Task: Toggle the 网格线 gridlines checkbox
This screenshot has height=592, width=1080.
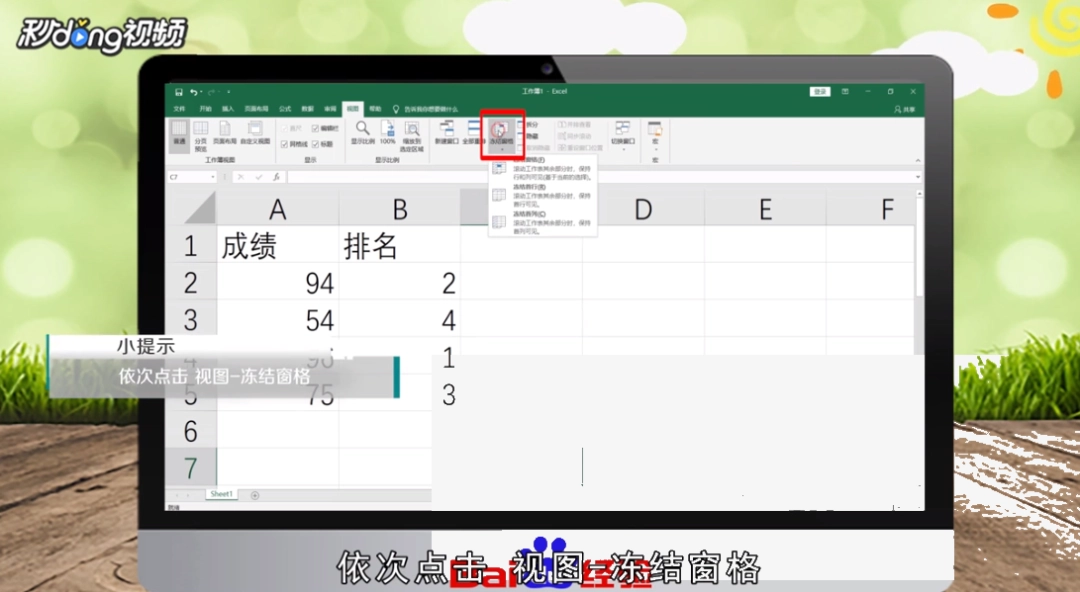Action: pyautogui.click(x=294, y=144)
